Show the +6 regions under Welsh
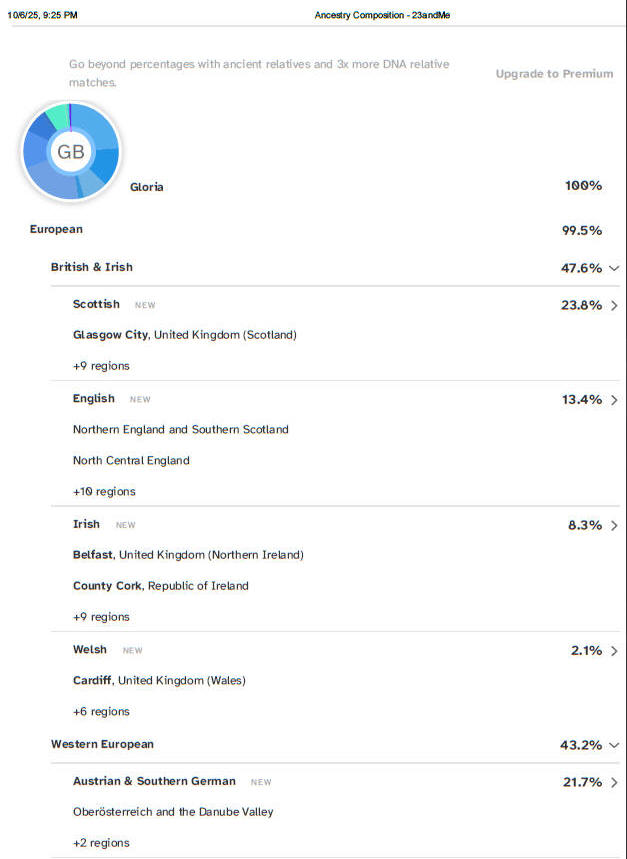Viewport: 627px width, 859px height. [101, 712]
